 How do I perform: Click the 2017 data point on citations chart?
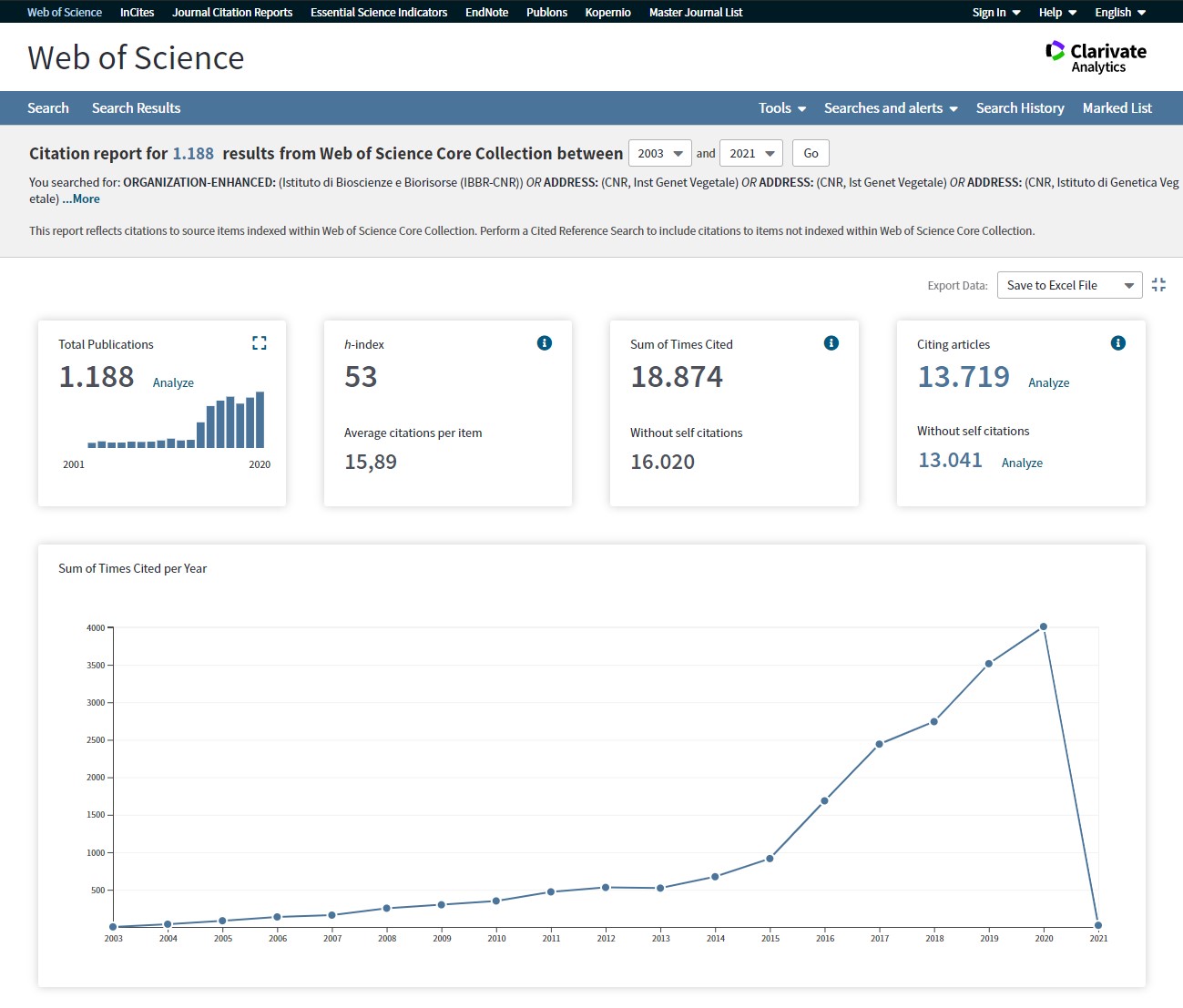click(880, 744)
